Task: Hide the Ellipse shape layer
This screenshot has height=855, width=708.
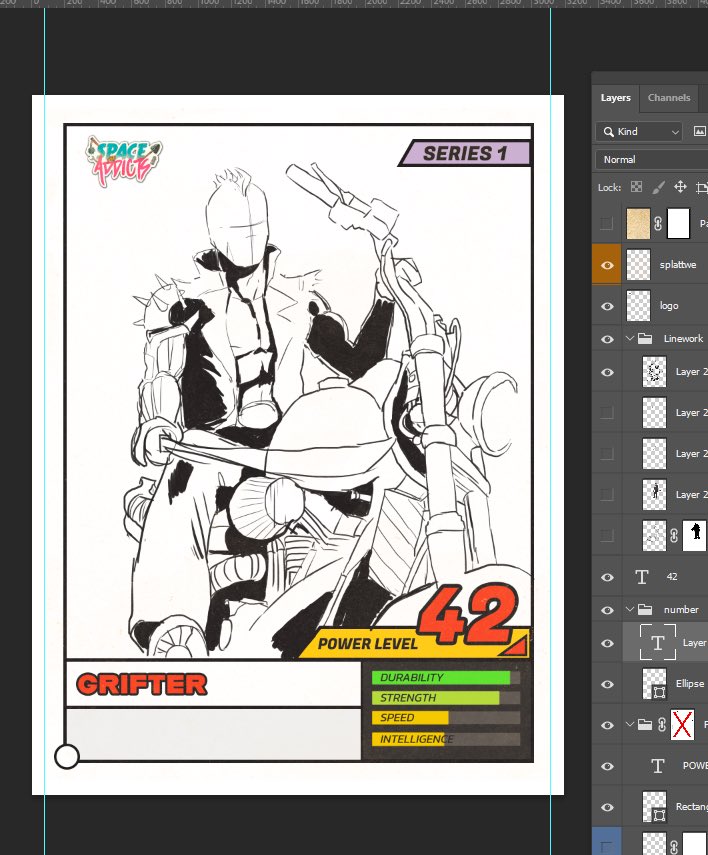Action: [607, 684]
